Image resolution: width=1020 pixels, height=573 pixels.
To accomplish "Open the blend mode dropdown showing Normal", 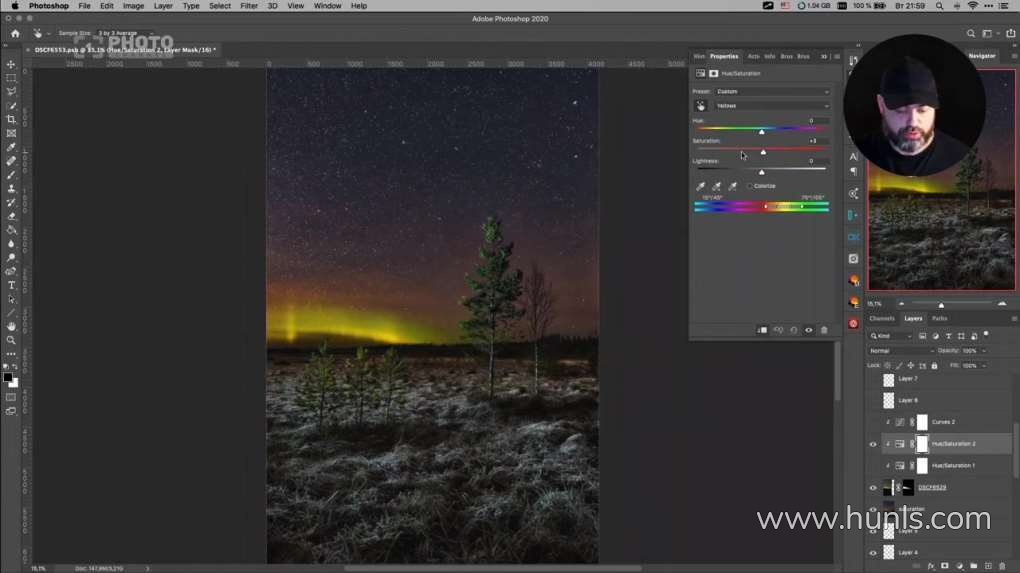I will tap(900, 351).
